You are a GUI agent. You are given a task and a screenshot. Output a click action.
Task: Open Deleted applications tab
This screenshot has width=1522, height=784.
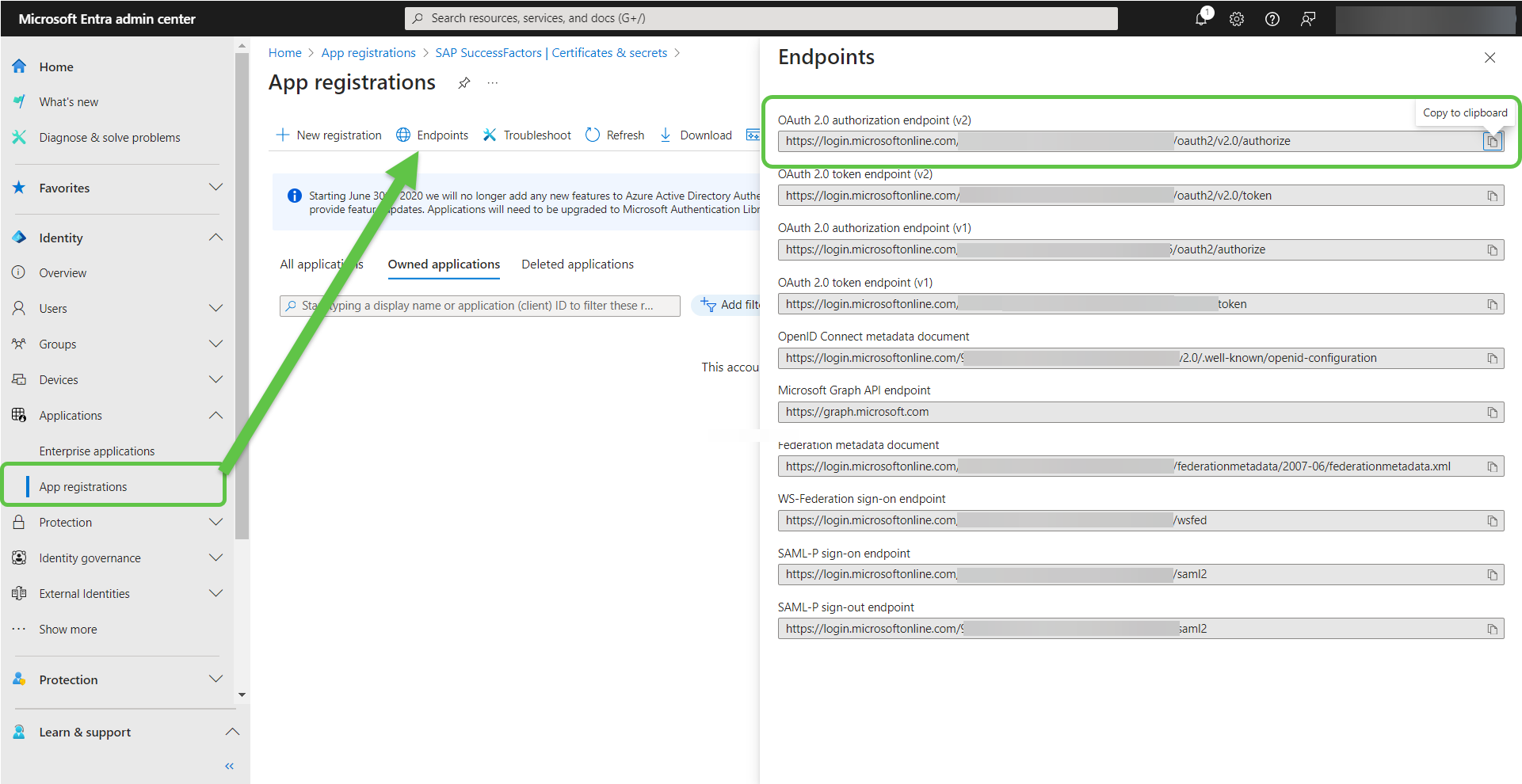(578, 265)
